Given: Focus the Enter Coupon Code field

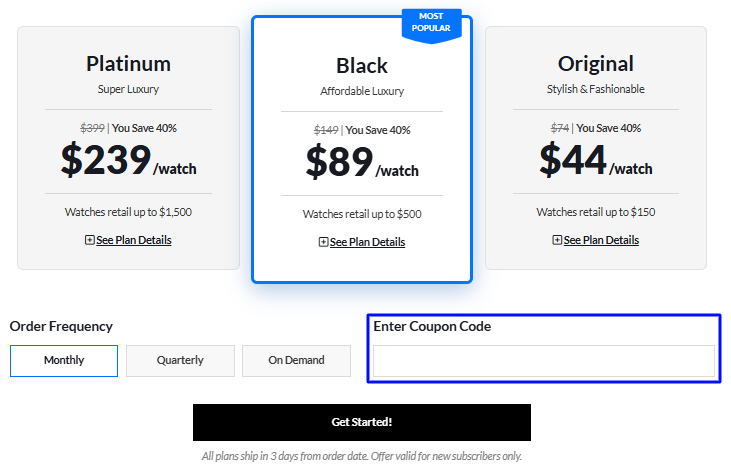Looking at the screenshot, I should pos(544,361).
